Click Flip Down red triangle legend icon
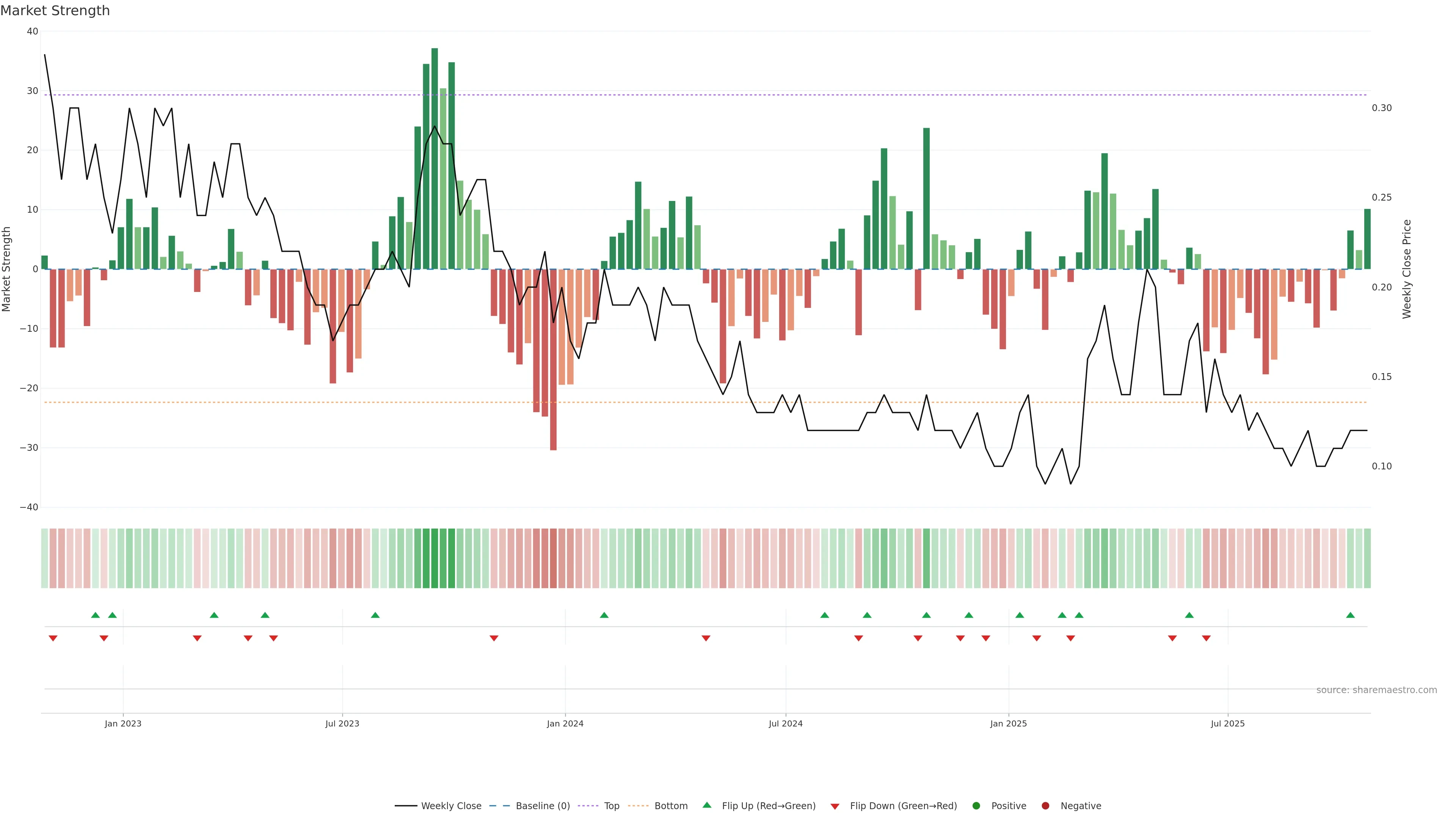Screen dimensions: 1456x819 pyautogui.click(x=835, y=806)
